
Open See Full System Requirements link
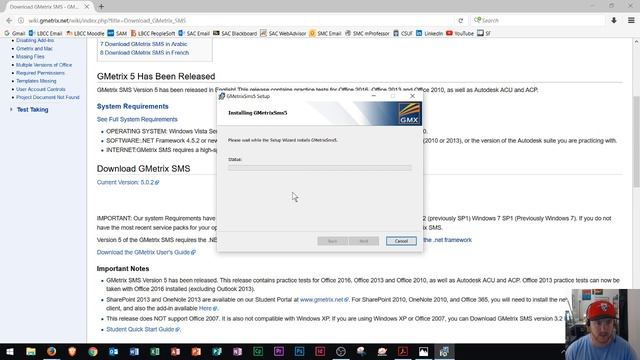tap(137, 119)
